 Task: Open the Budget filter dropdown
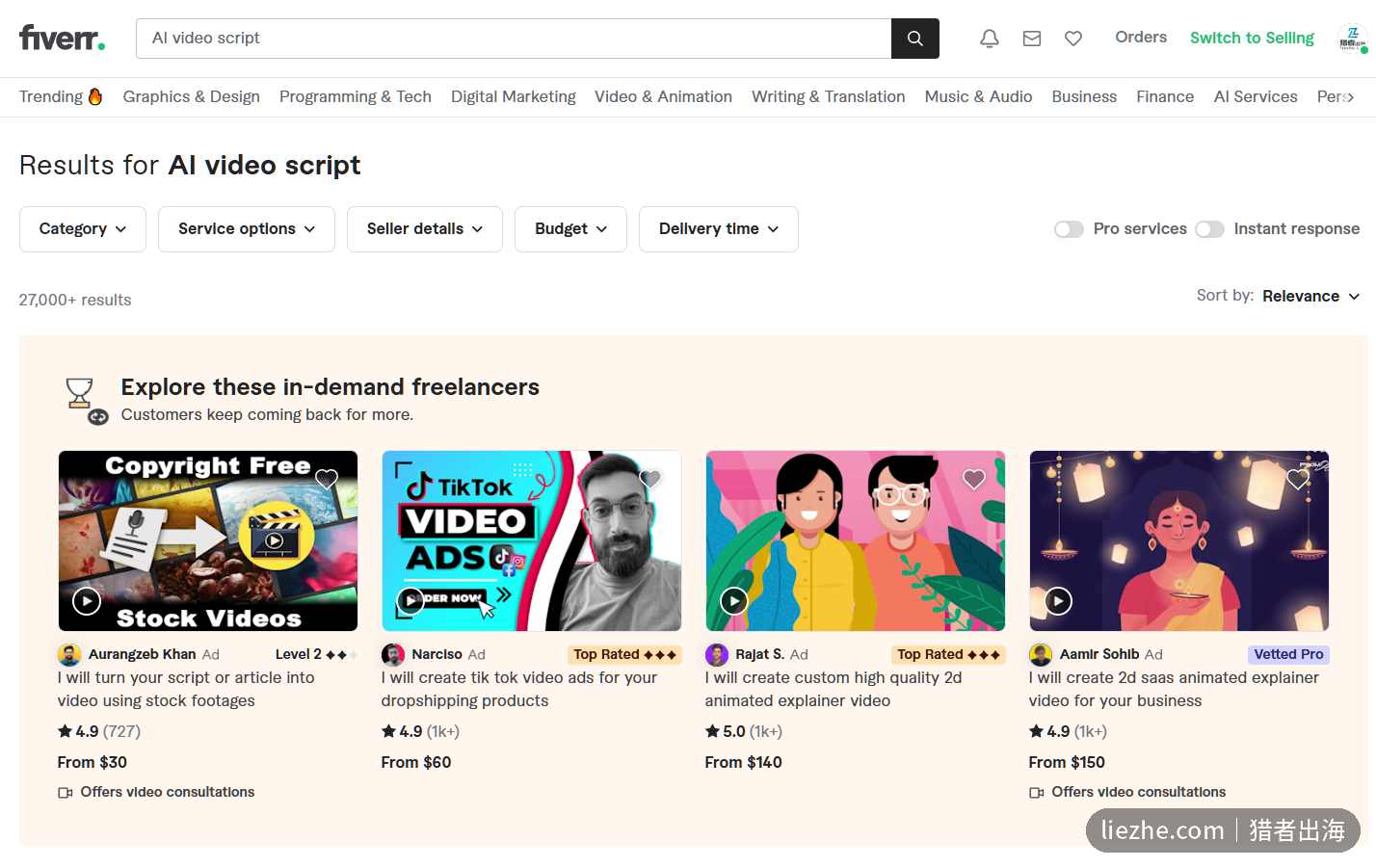[570, 229]
